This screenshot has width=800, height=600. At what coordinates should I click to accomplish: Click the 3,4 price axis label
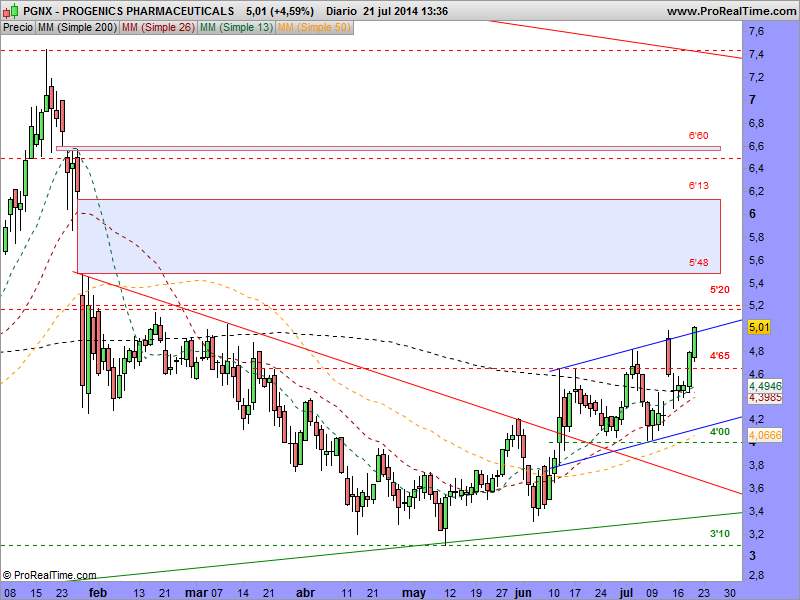point(757,511)
